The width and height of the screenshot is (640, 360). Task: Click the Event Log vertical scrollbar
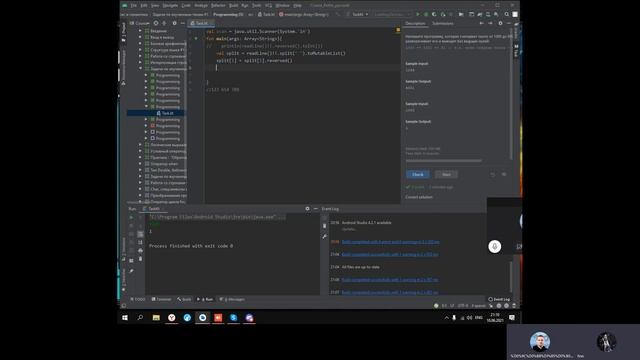(511, 277)
